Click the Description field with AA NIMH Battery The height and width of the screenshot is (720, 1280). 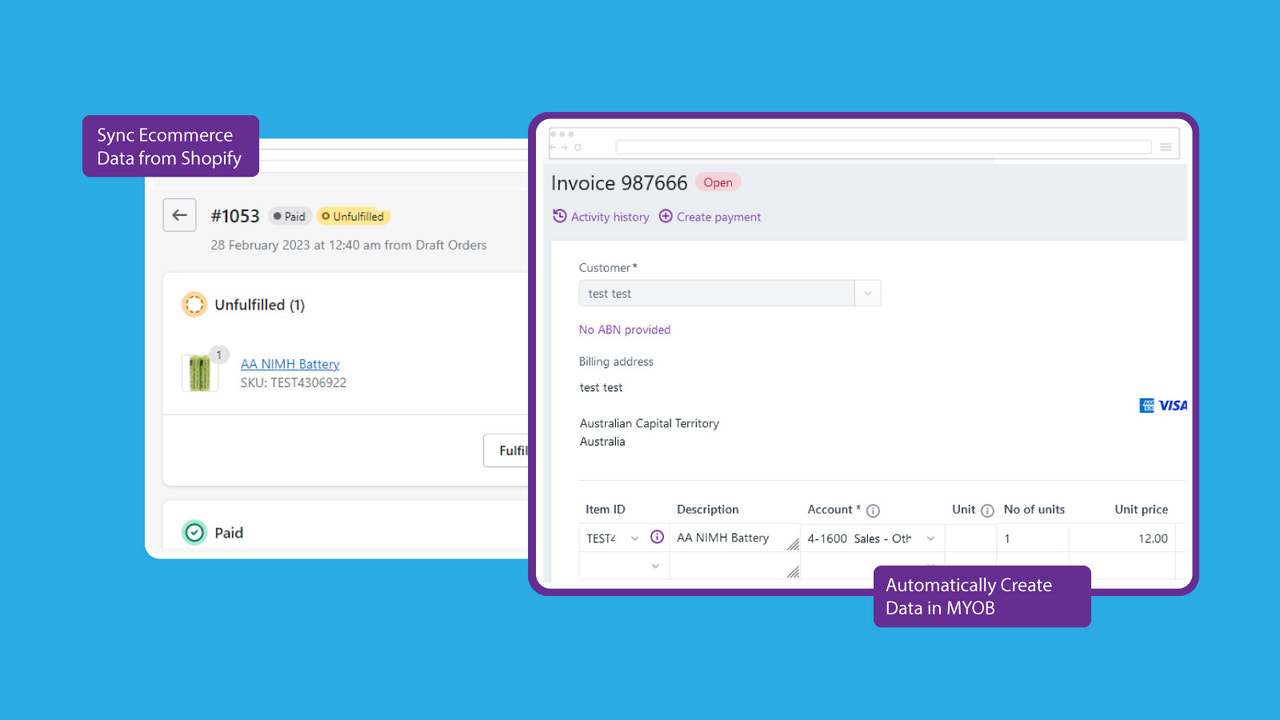pos(735,538)
